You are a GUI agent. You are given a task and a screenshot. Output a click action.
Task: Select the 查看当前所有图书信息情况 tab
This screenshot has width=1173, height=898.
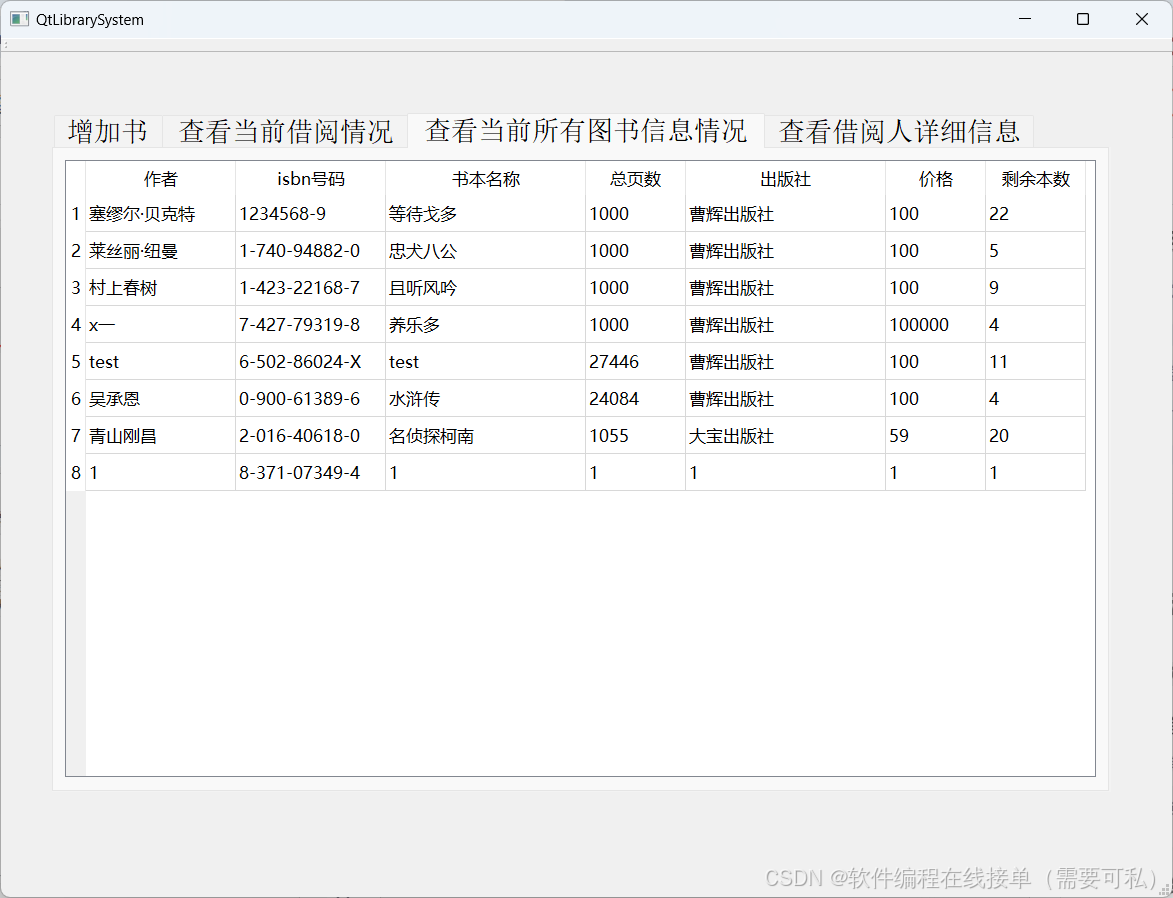tap(586, 130)
